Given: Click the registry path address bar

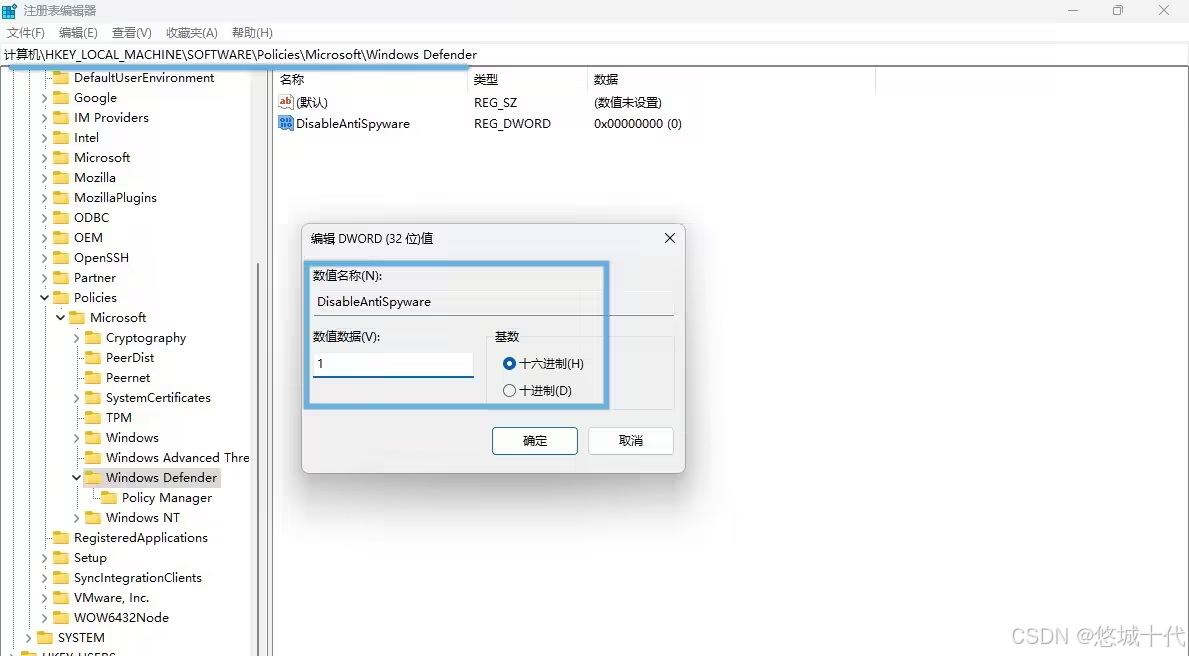Looking at the screenshot, I should point(594,55).
